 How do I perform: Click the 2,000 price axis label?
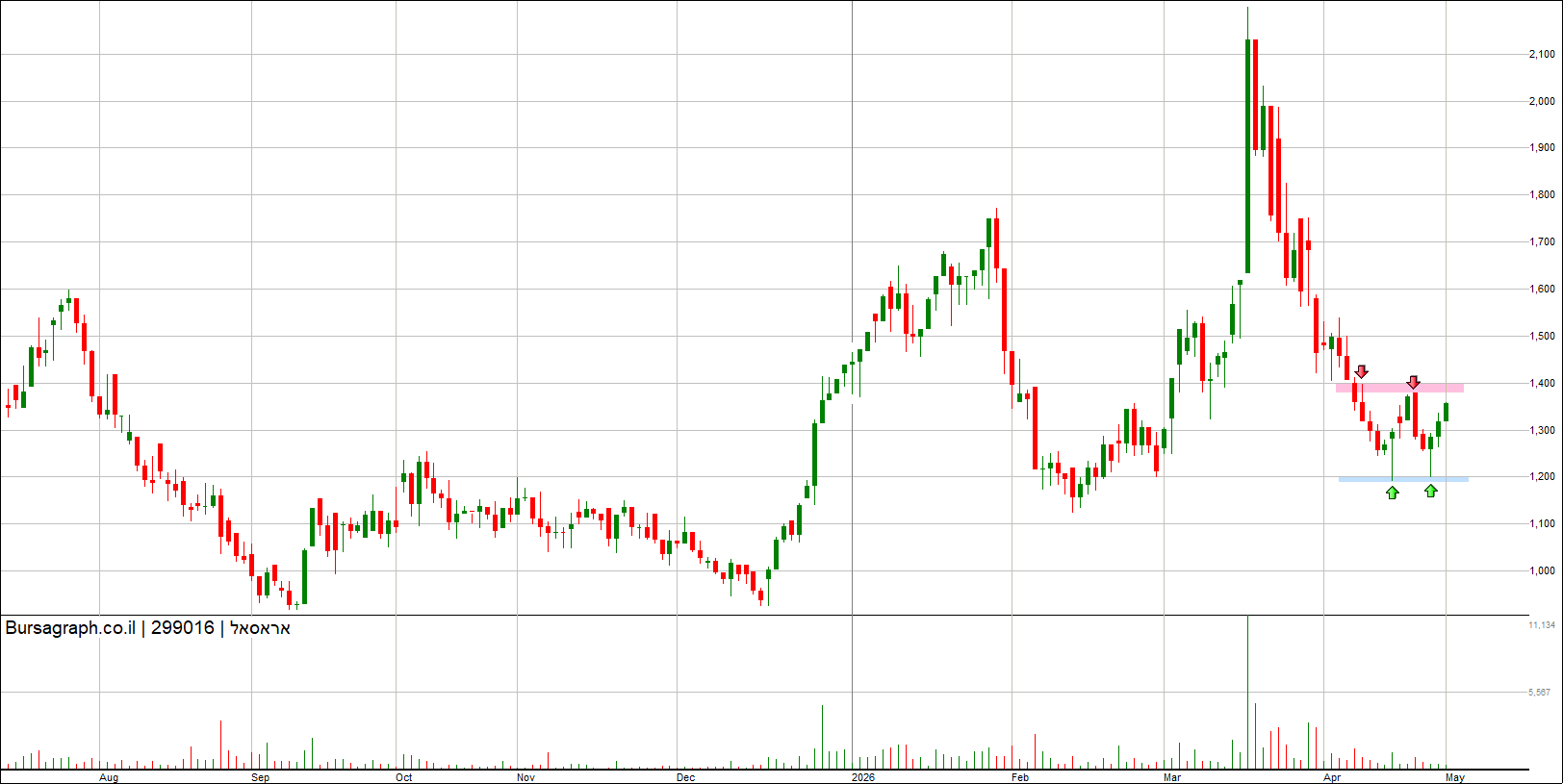click(x=1542, y=101)
